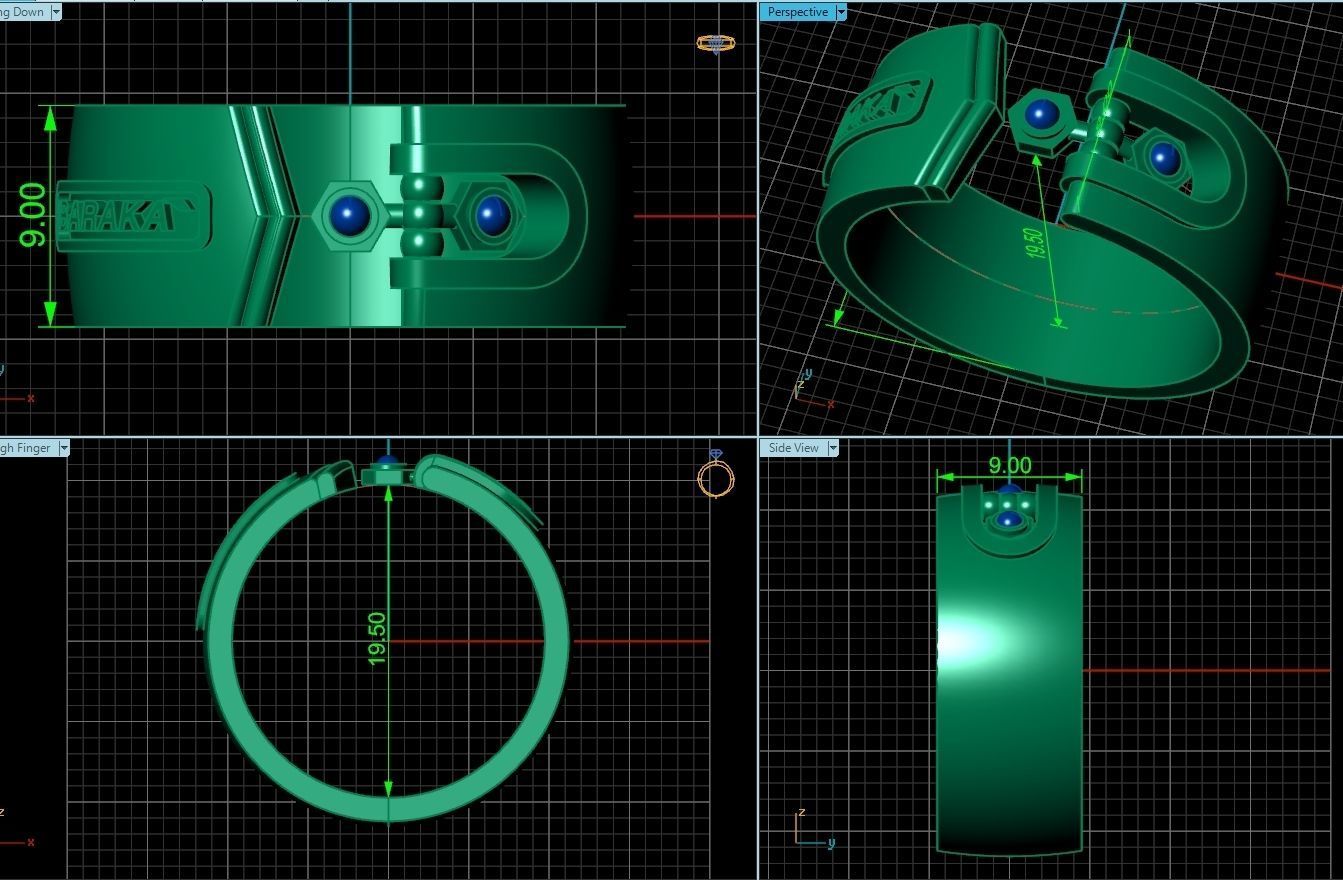1343x880 pixels.
Task: Select the 9.00 dimension in Side View viewport
Action: 1009,465
